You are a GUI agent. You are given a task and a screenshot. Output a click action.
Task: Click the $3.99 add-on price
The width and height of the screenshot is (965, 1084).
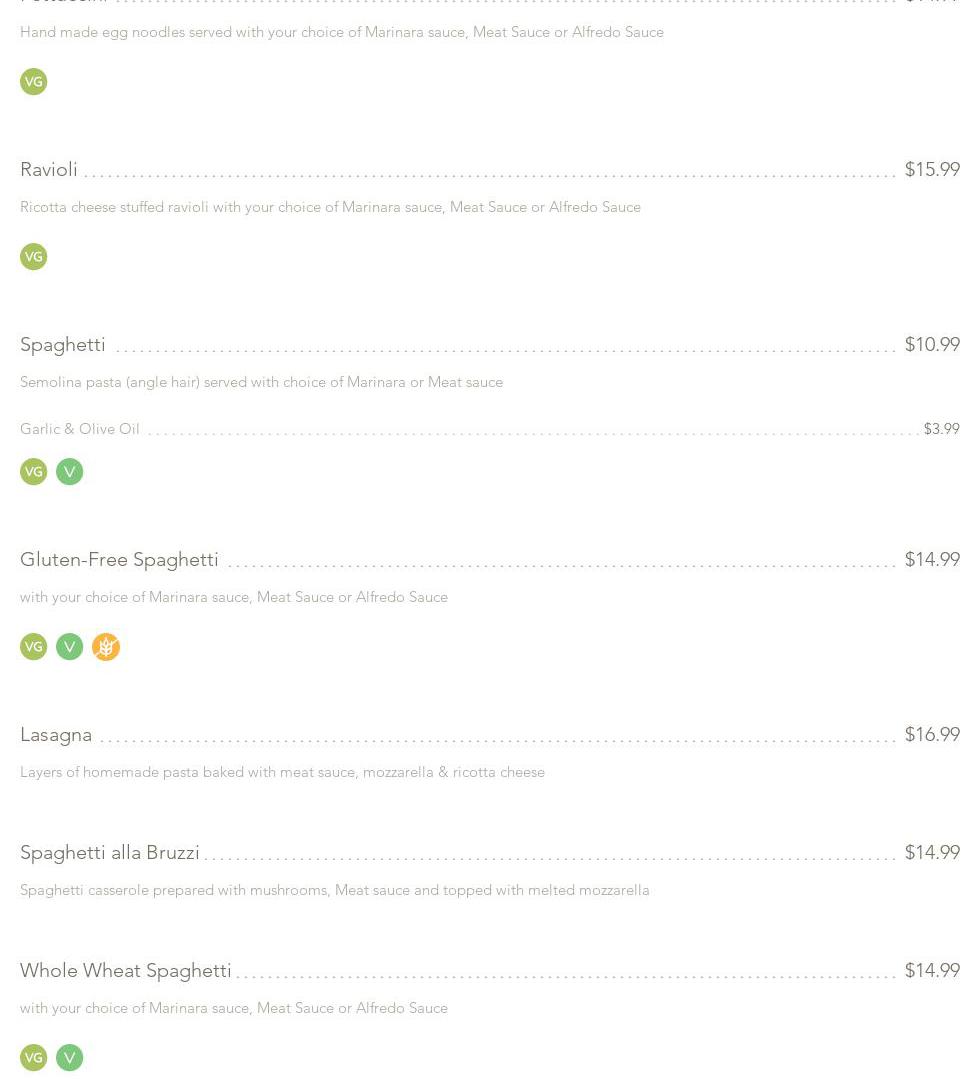click(x=941, y=429)
